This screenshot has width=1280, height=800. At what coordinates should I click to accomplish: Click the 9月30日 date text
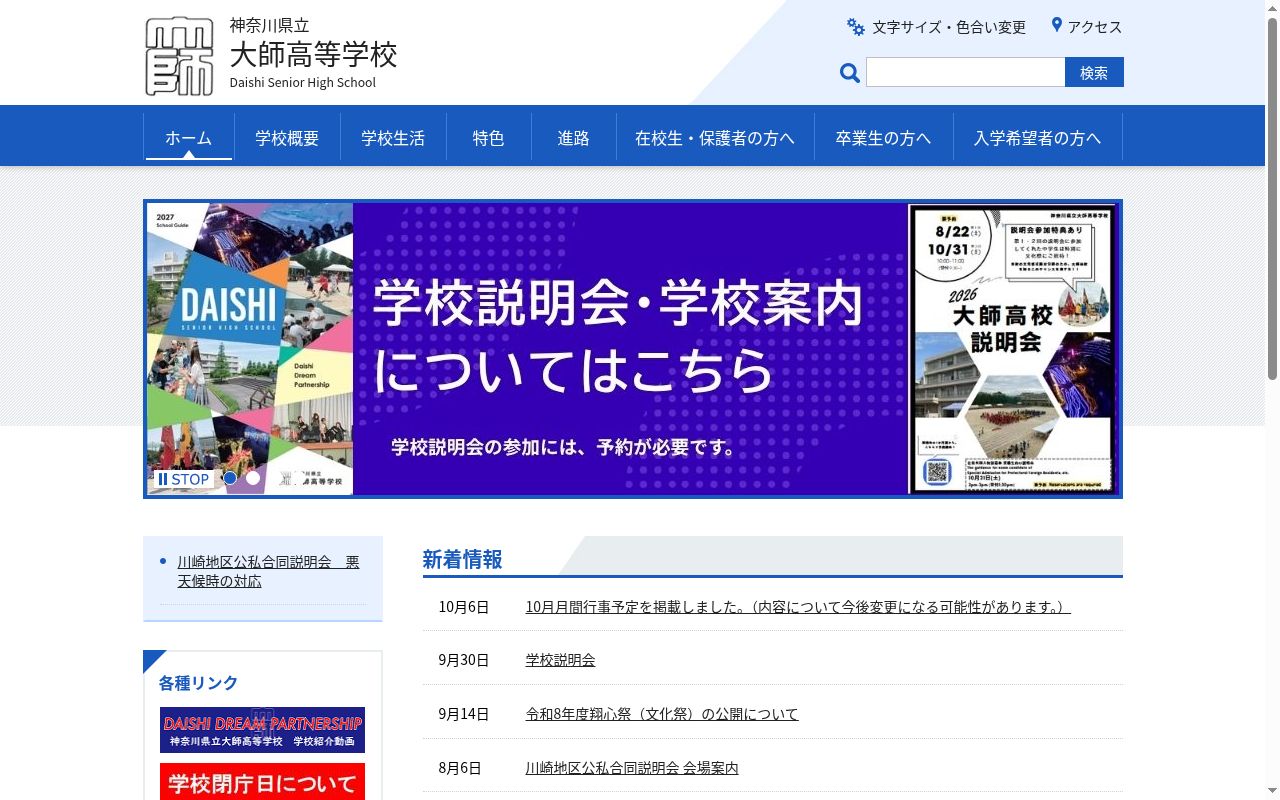464,660
